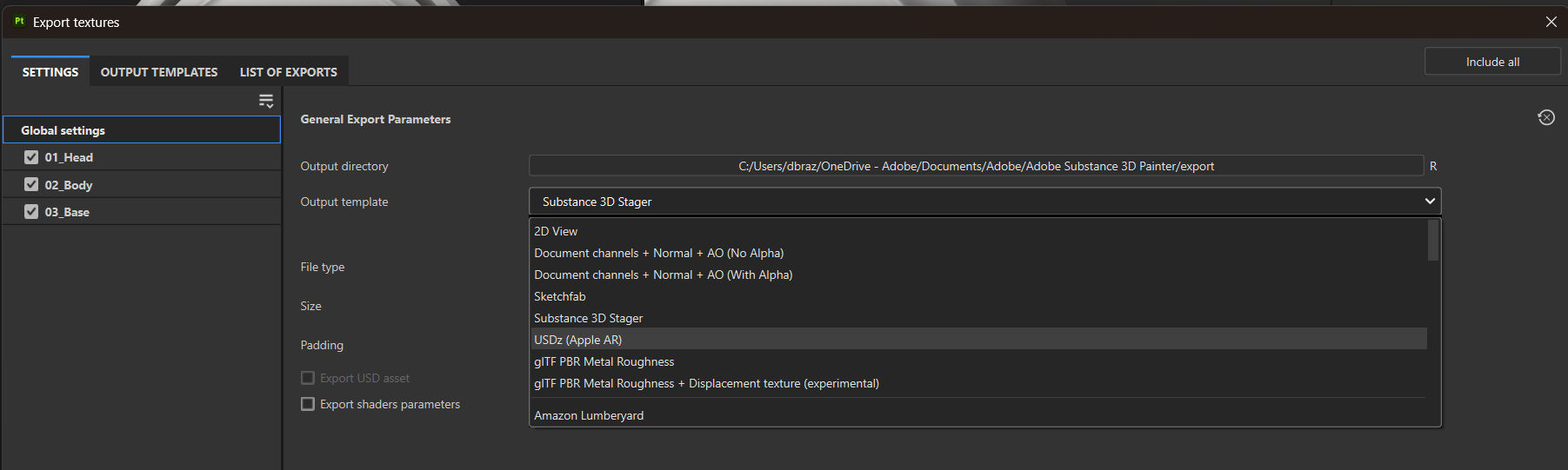Click the Output directory label

click(x=344, y=166)
